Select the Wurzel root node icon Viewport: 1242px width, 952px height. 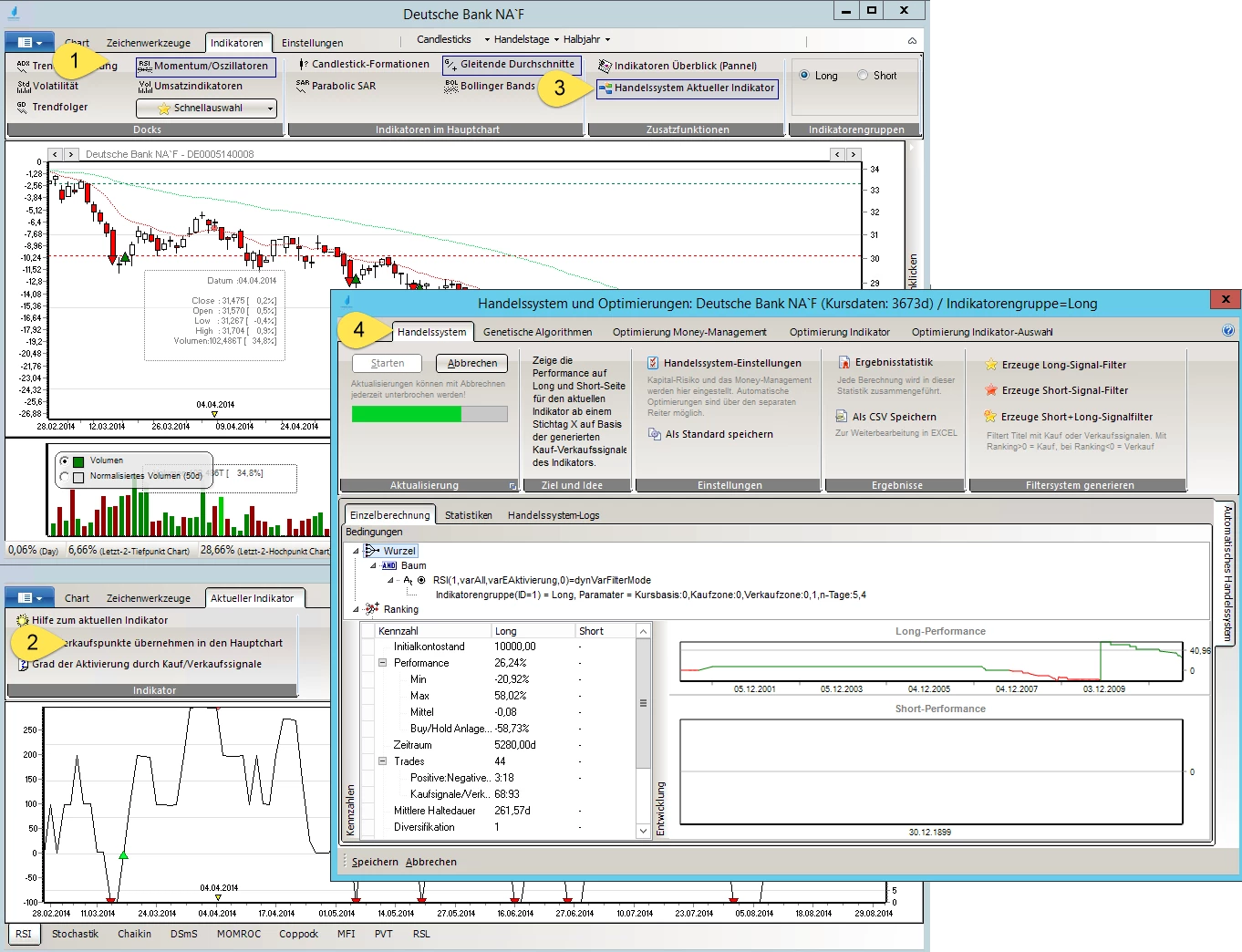[x=371, y=551]
